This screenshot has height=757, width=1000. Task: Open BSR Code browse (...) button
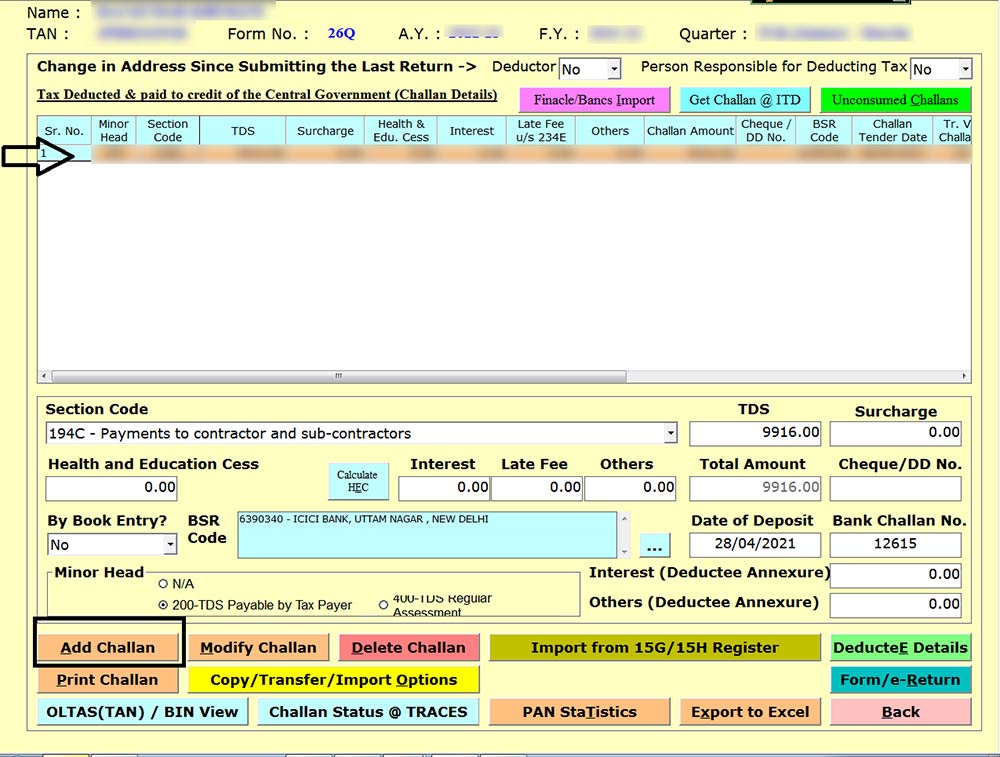click(x=654, y=547)
